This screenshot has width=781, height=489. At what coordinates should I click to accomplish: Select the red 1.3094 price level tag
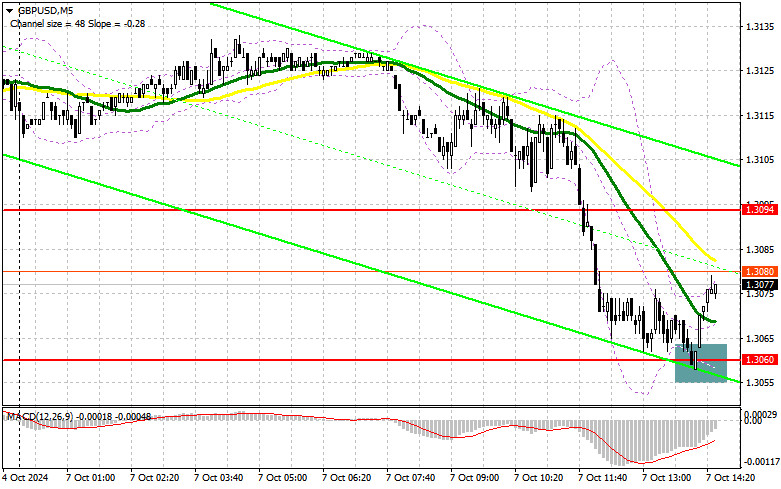pos(760,210)
